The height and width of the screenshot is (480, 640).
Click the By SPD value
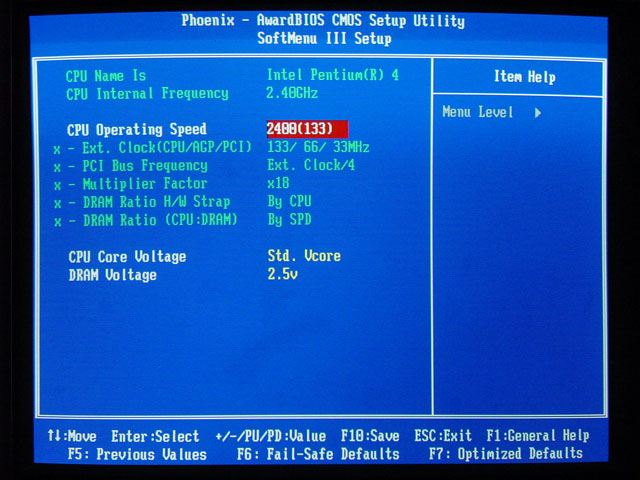[289, 220]
